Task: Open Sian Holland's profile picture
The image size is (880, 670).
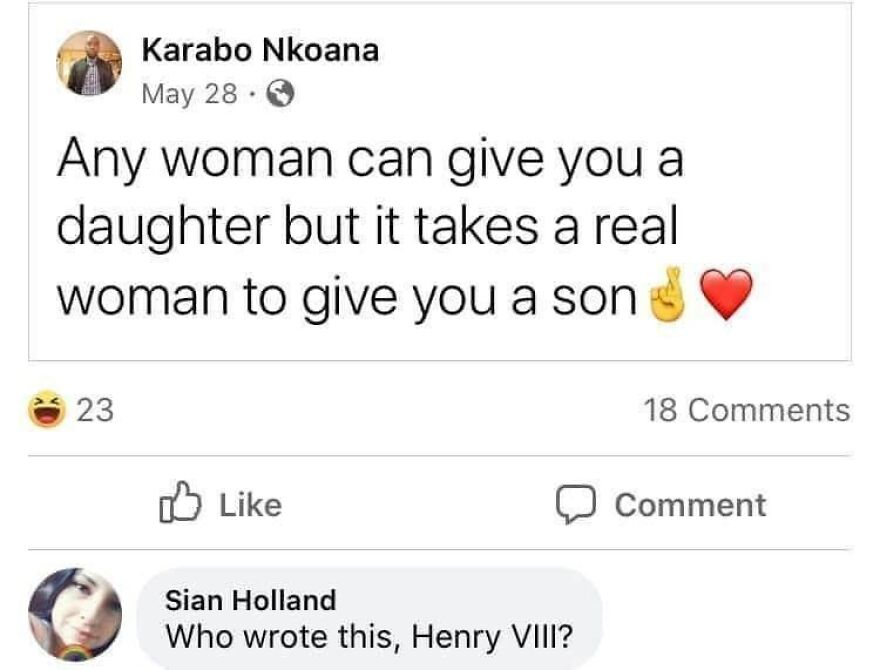Action: [75, 614]
